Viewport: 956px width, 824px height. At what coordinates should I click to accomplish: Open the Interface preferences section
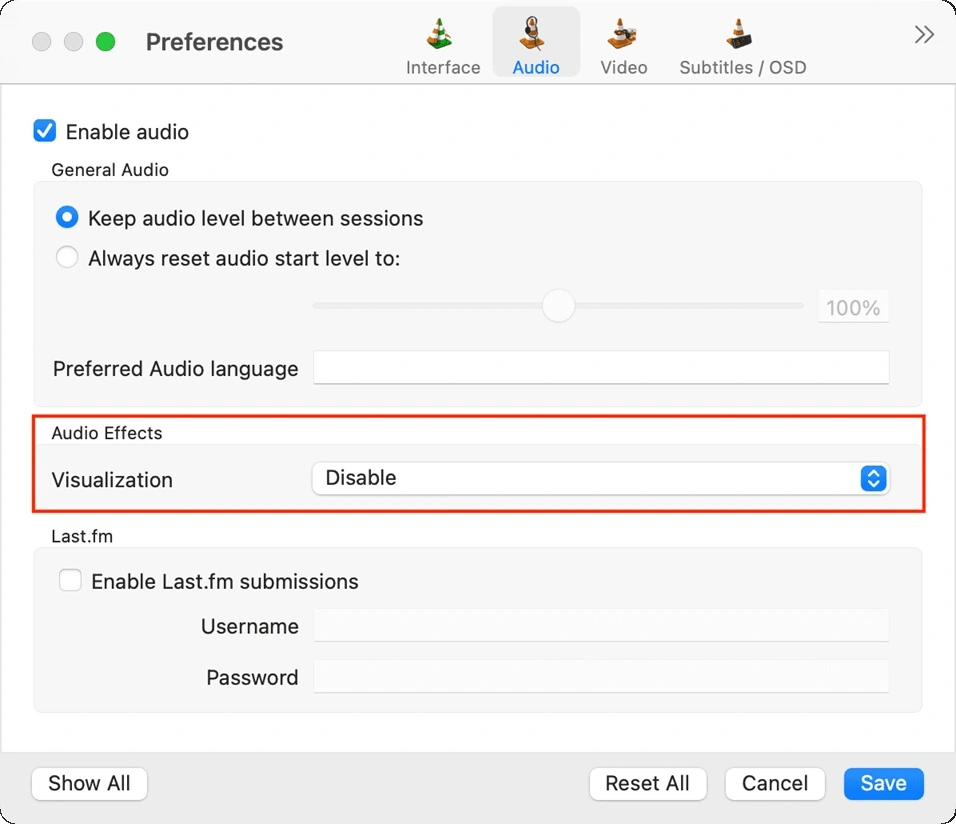coord(443,42)
